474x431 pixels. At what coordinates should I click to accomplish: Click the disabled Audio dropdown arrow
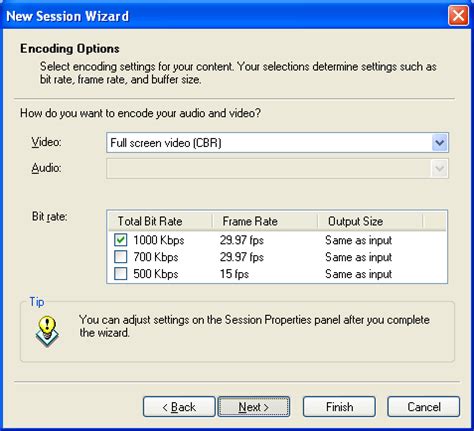[439, 169]
